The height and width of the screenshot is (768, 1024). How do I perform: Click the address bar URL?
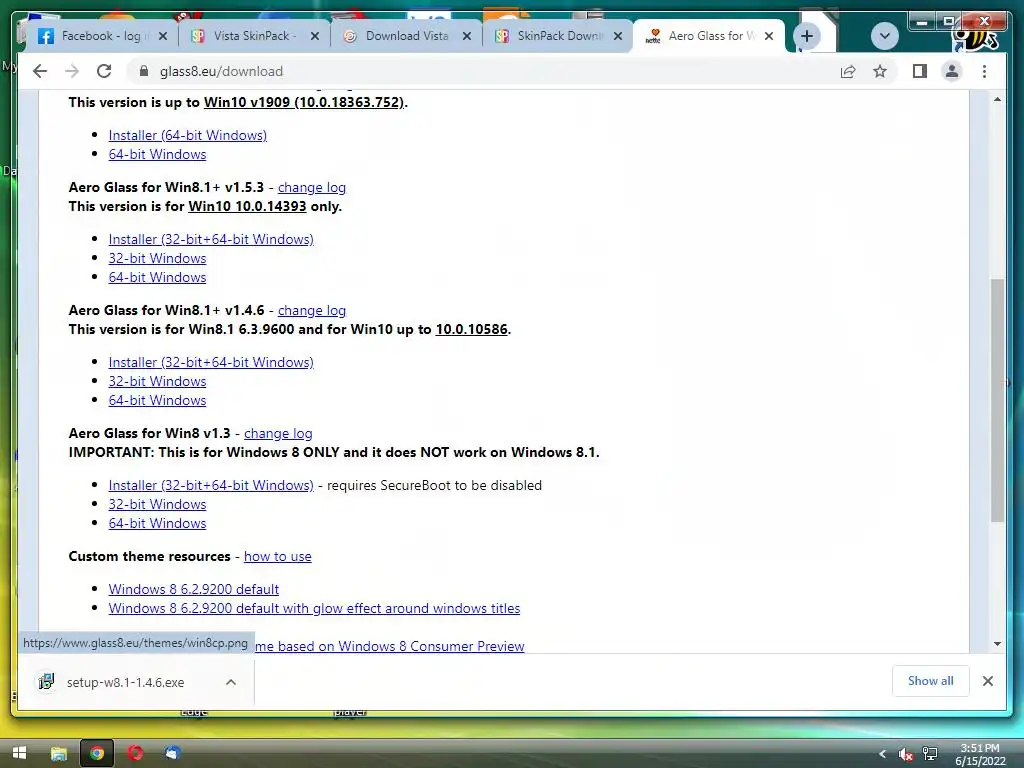221,71
